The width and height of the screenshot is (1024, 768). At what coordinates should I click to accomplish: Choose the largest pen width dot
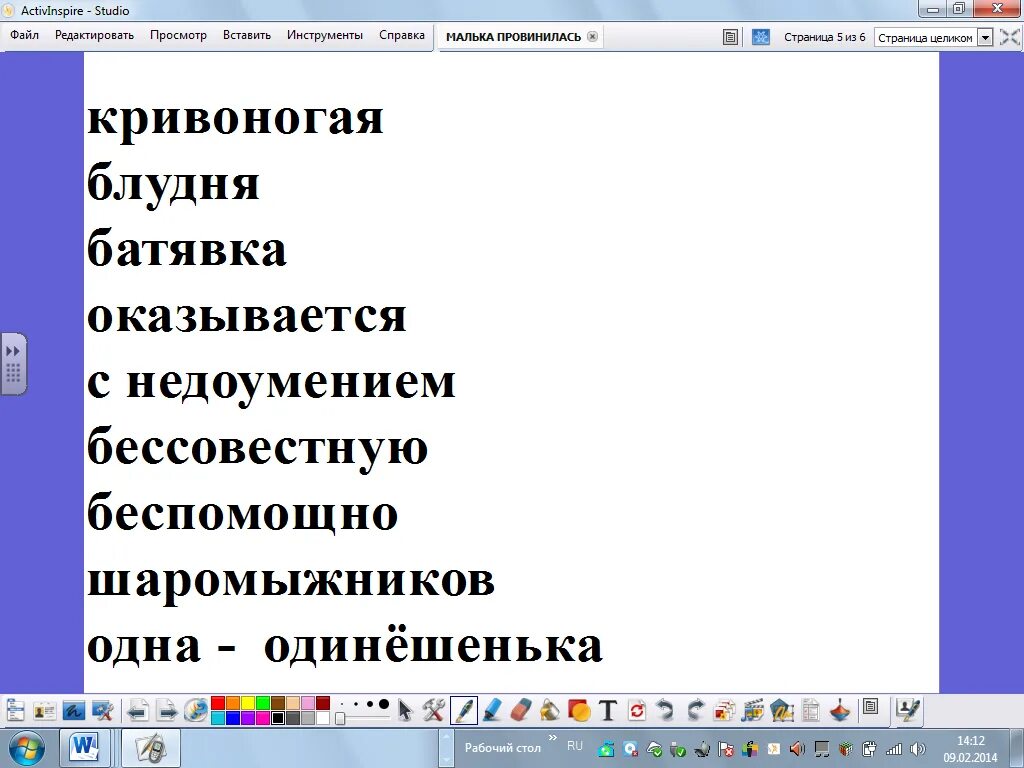(x=383, y=704)
